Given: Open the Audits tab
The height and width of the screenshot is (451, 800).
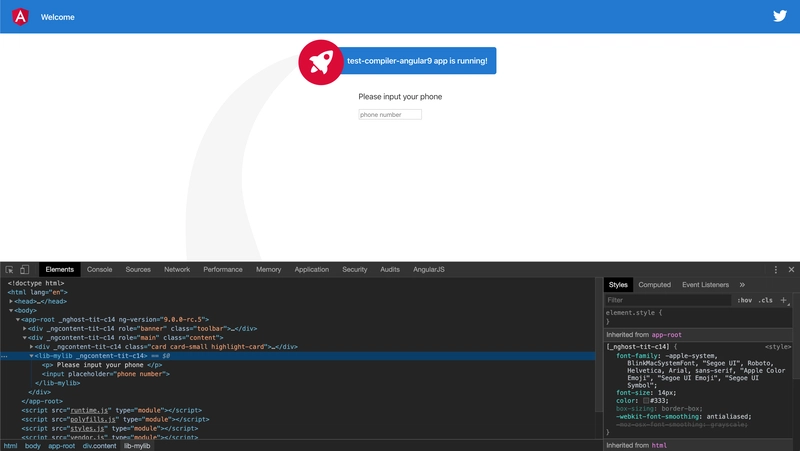Looking at the screenshot, I should pyautogui.click(x=390, y=269).
